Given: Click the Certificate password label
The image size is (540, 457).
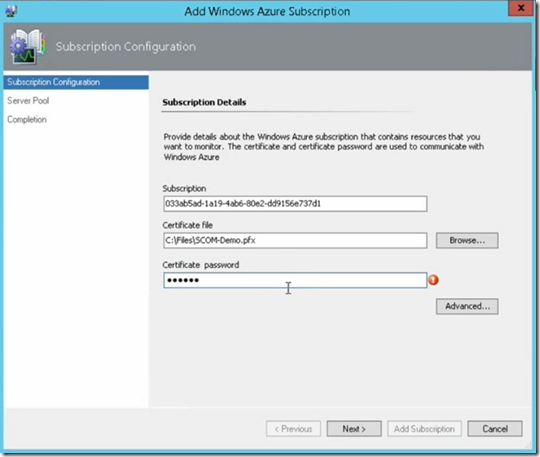Looking at the screenshot, I should coord(201,265).
